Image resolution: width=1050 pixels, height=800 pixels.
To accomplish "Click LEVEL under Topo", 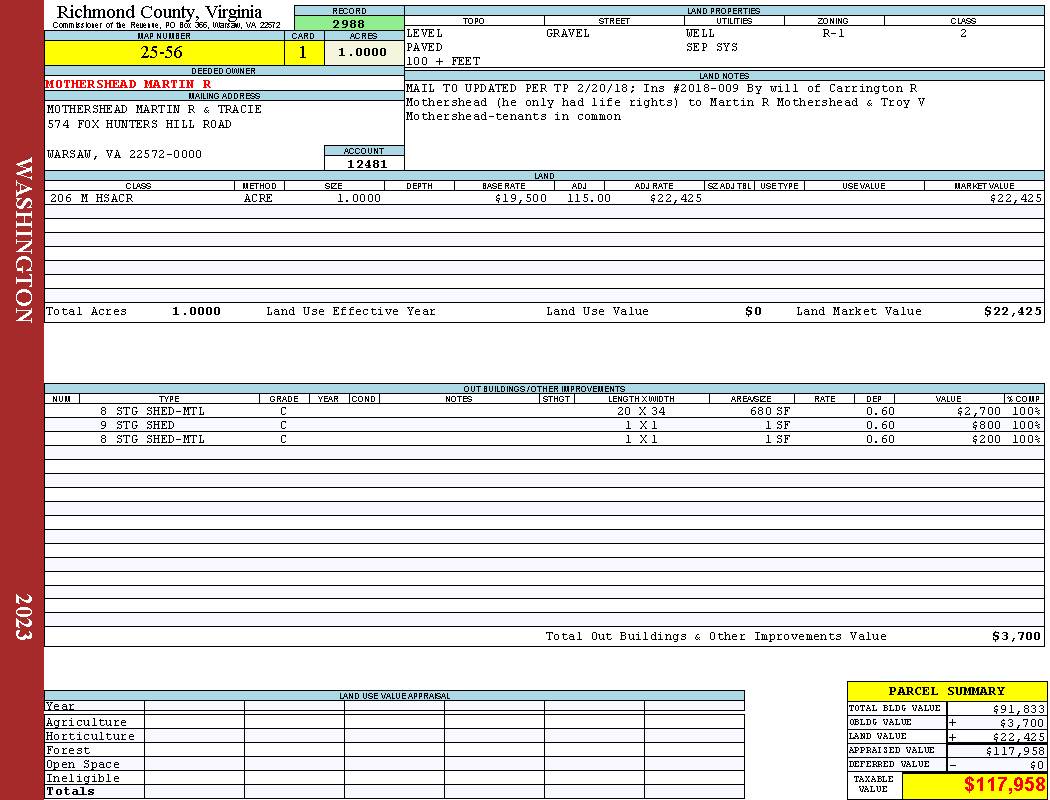I will pos(425,33).
